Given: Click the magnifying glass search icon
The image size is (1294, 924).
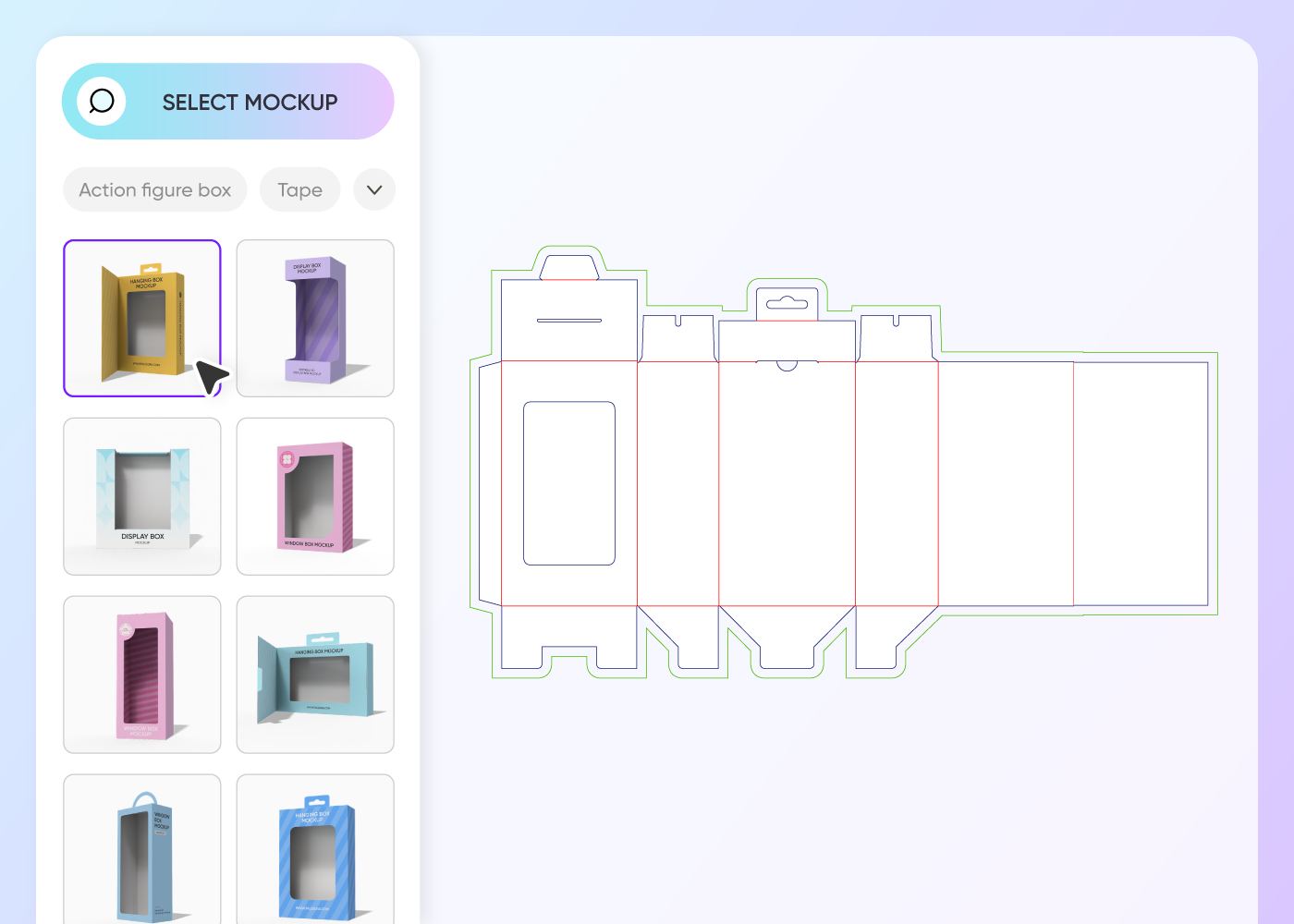Looking at the screenshot, I should 101,102.
